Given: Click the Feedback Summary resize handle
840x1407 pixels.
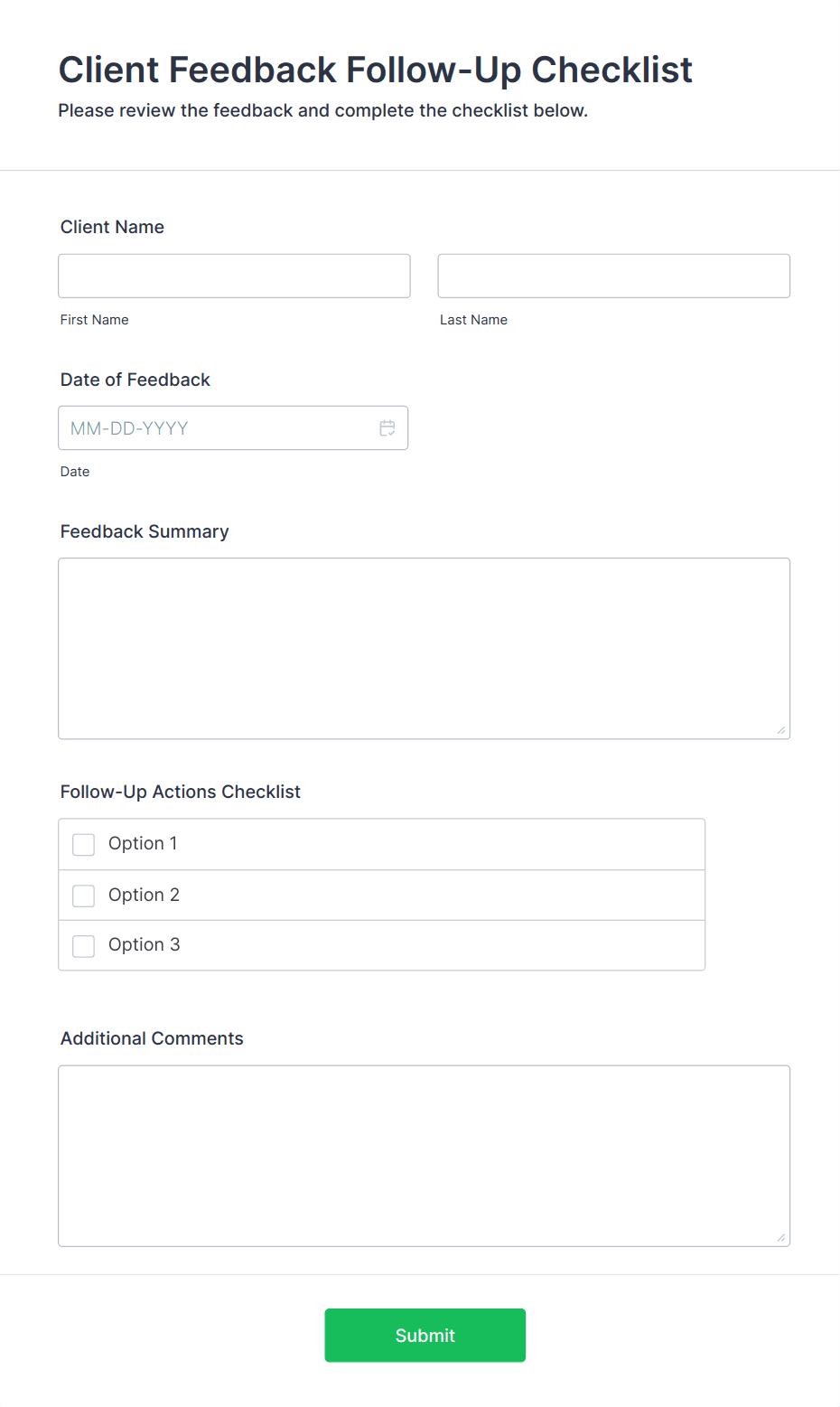Looking at the screenshot, I should 780,730.
